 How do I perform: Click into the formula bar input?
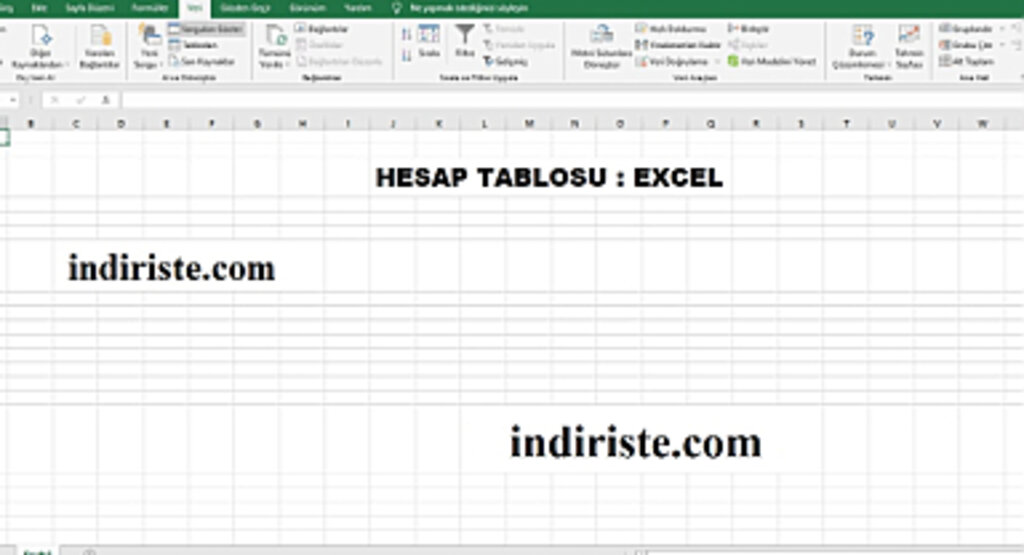[x=571, y=100]
